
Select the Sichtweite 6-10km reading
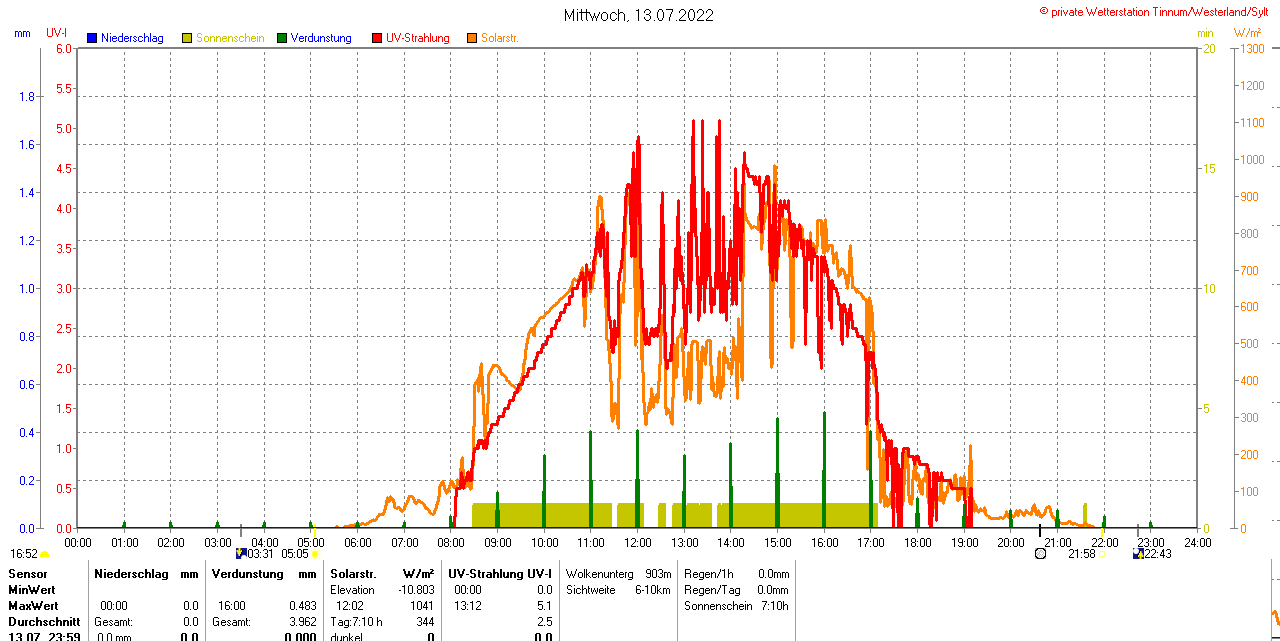pyautogui.click(x=618, y=590)
